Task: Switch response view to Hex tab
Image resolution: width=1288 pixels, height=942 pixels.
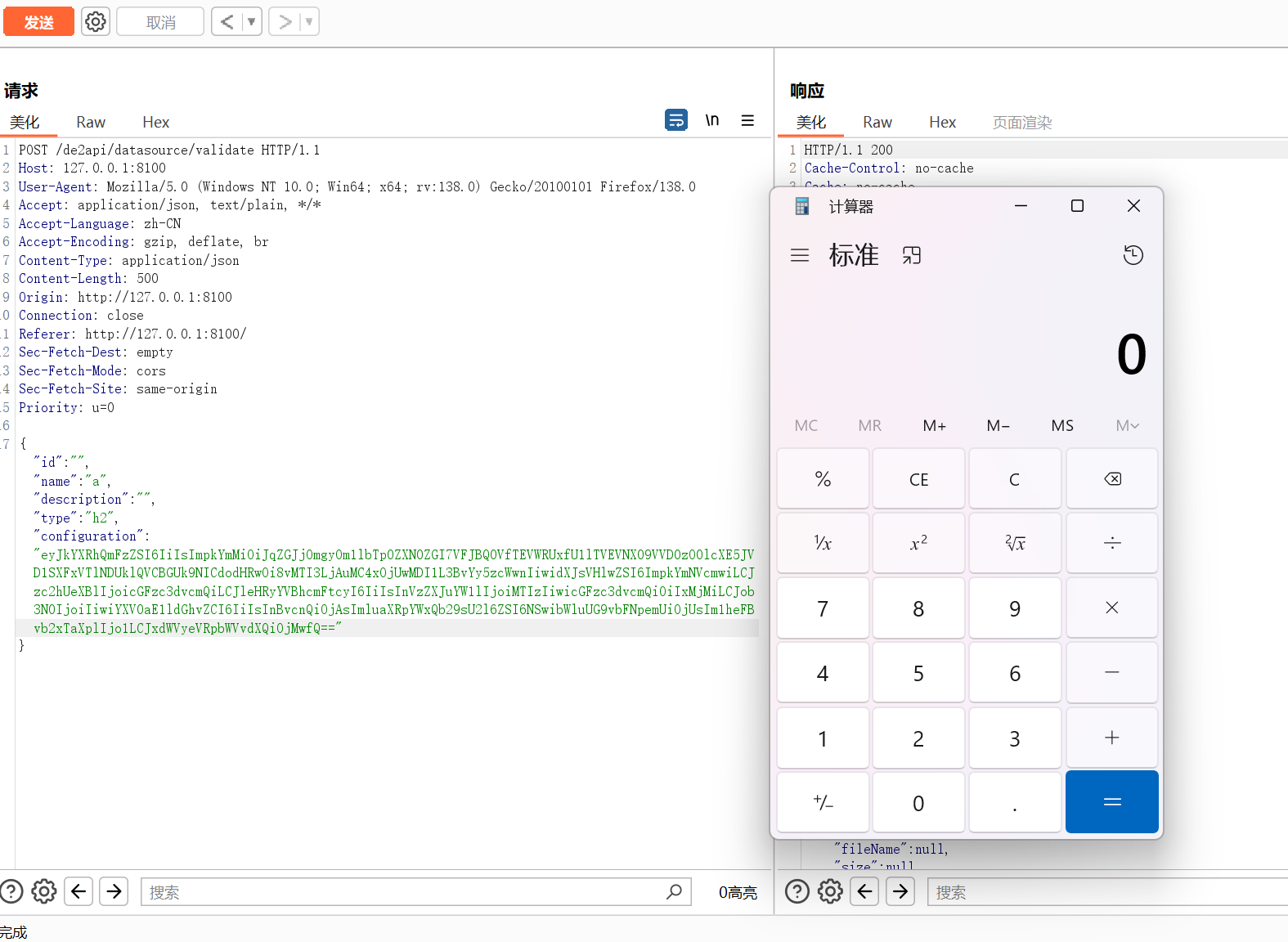Action: [942, 122]
